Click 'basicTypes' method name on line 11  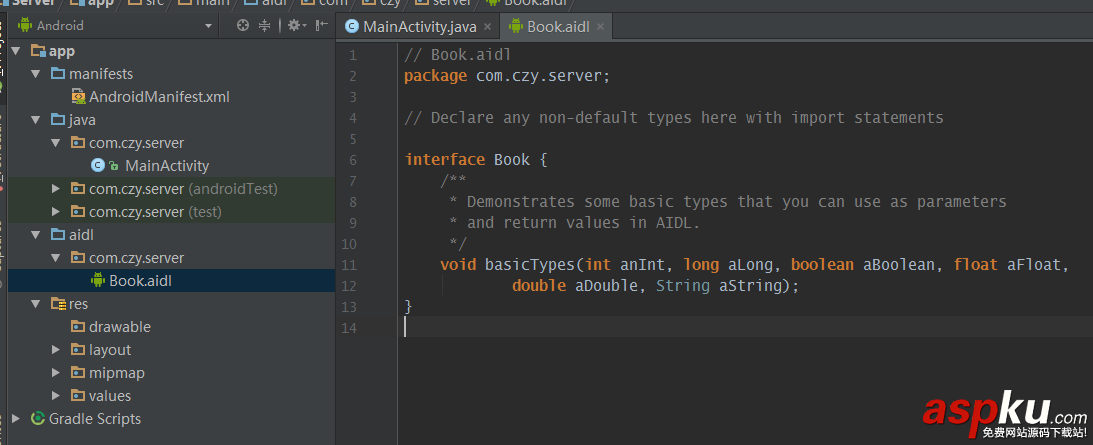530,264
